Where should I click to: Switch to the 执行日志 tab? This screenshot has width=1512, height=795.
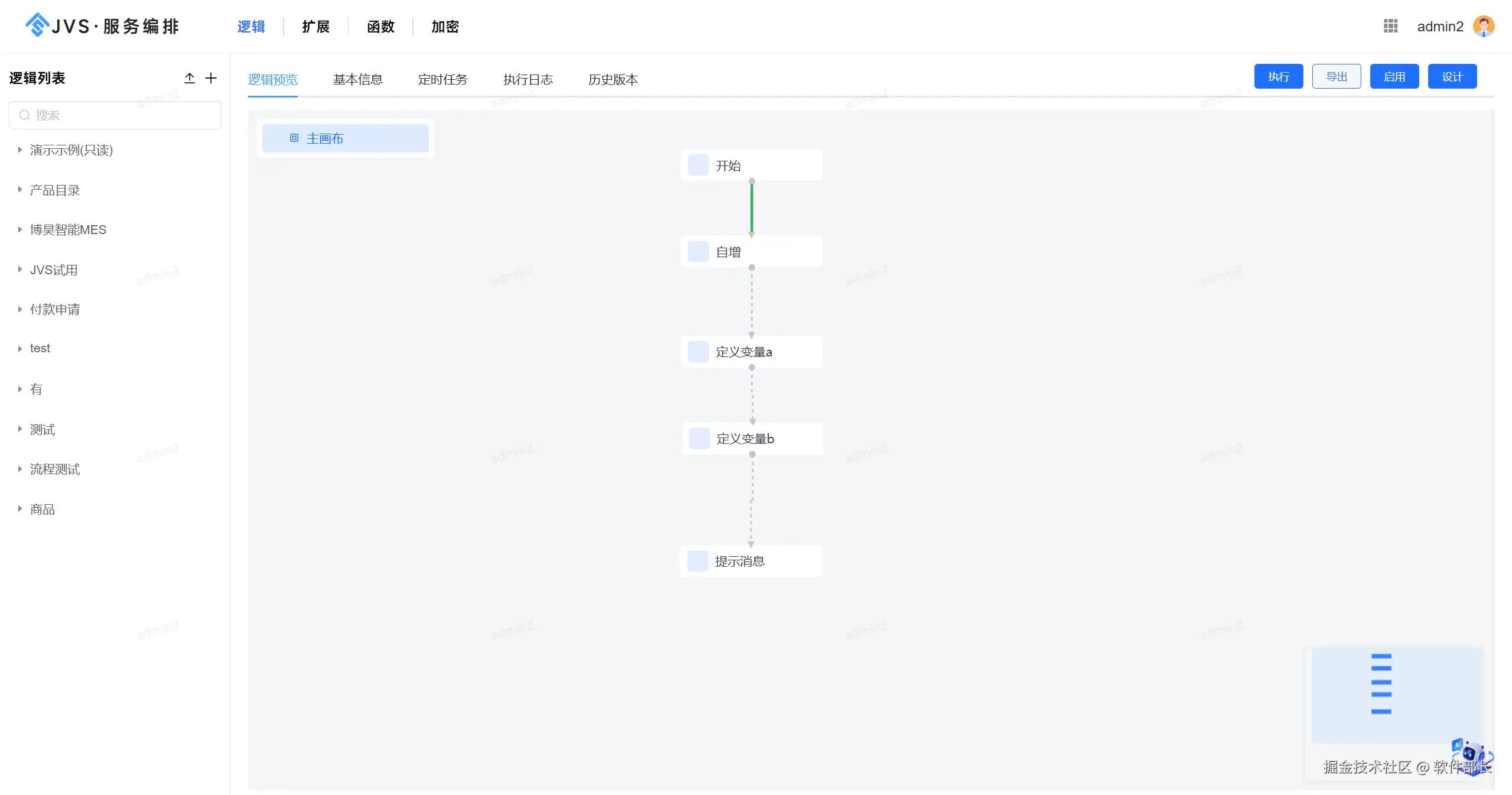point(528,79)
